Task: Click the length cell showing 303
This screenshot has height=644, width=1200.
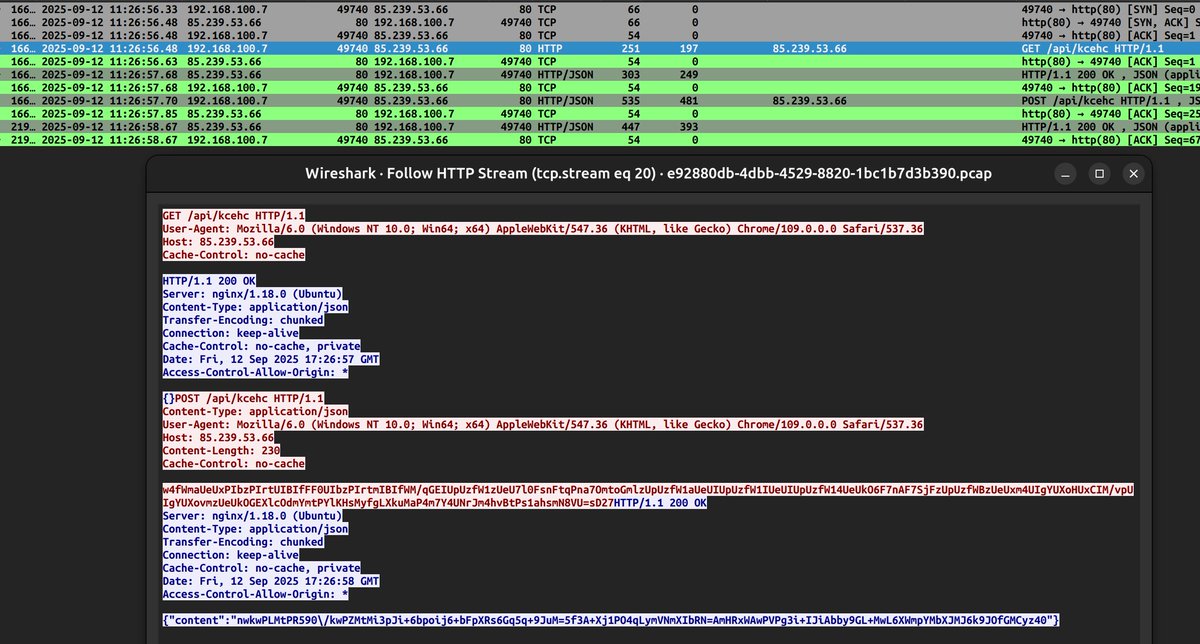Action: click(630, 74)
